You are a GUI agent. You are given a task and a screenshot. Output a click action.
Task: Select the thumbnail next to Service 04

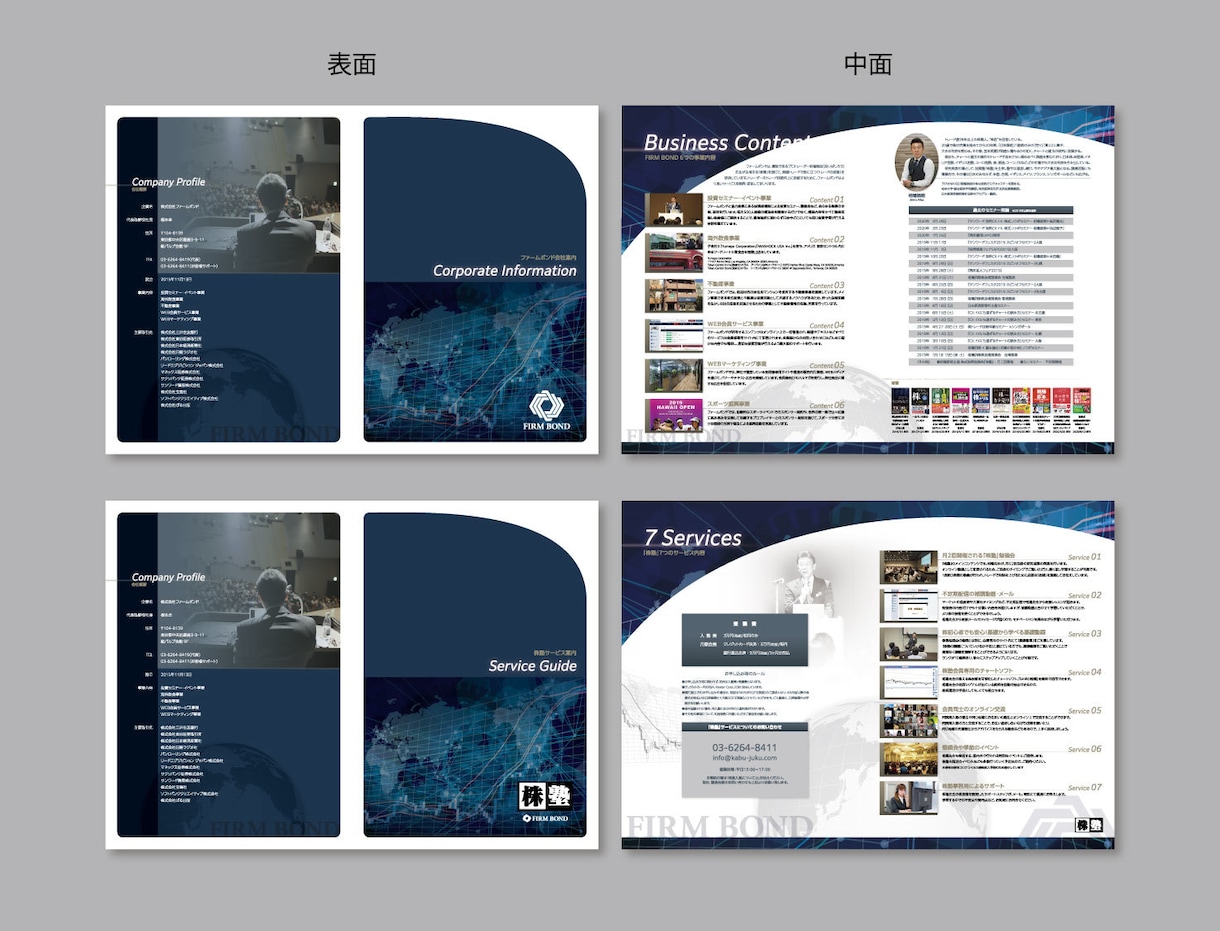tap(908, 682)
